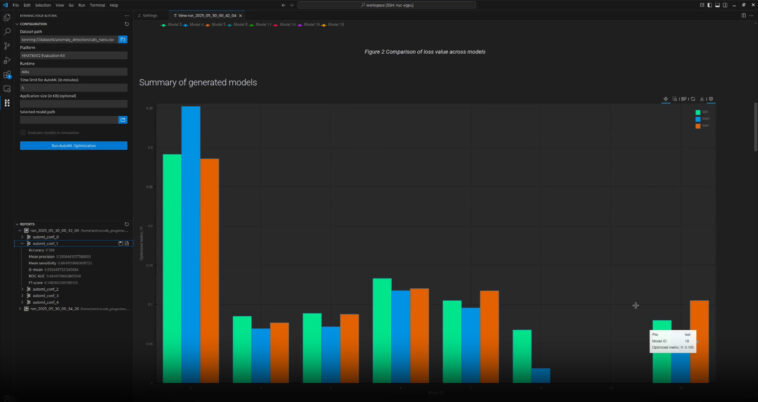Viewport: 758px width, 402px height.
Task: Click the Dataset path browse folder icon
Action: pyautogui.click(x=123, y=39)
